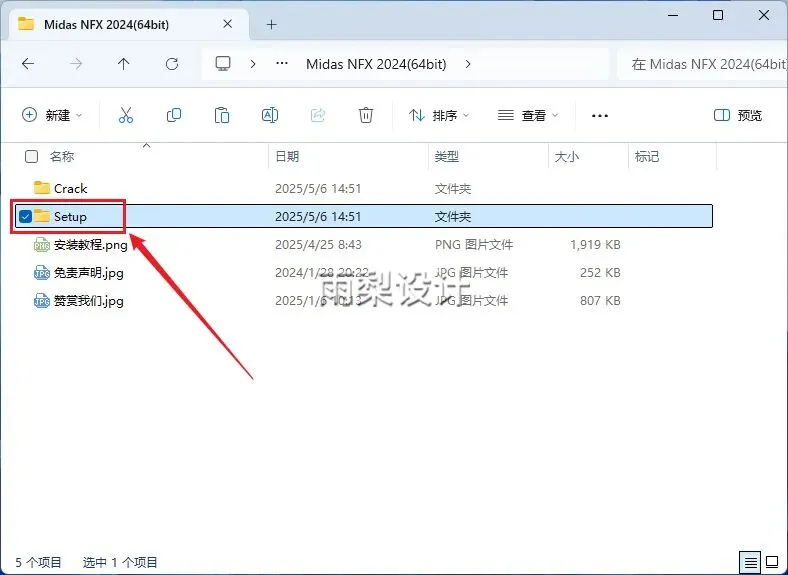Open the 新建 dropdown menu

(52, 115)
